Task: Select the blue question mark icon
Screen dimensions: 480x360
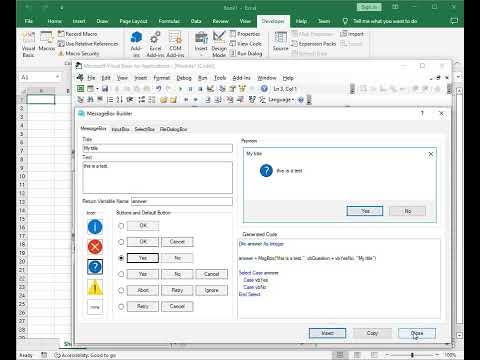Action: (95, 267)
